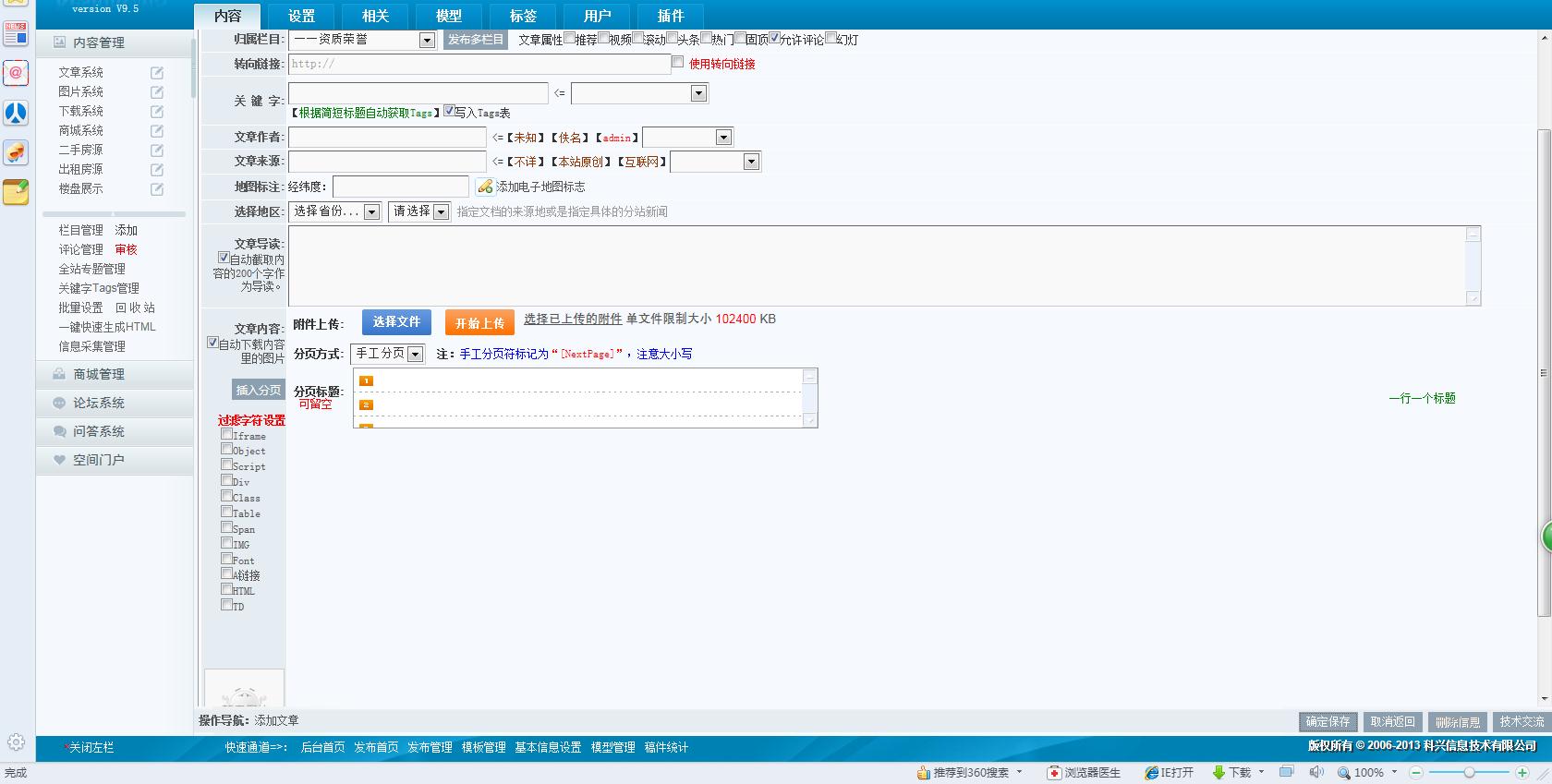Toggle 自动截取内容 checkbox under 文章导读
Image resolution: width=1552 pixels, height=784 pixels.
[x=224, y=258]
